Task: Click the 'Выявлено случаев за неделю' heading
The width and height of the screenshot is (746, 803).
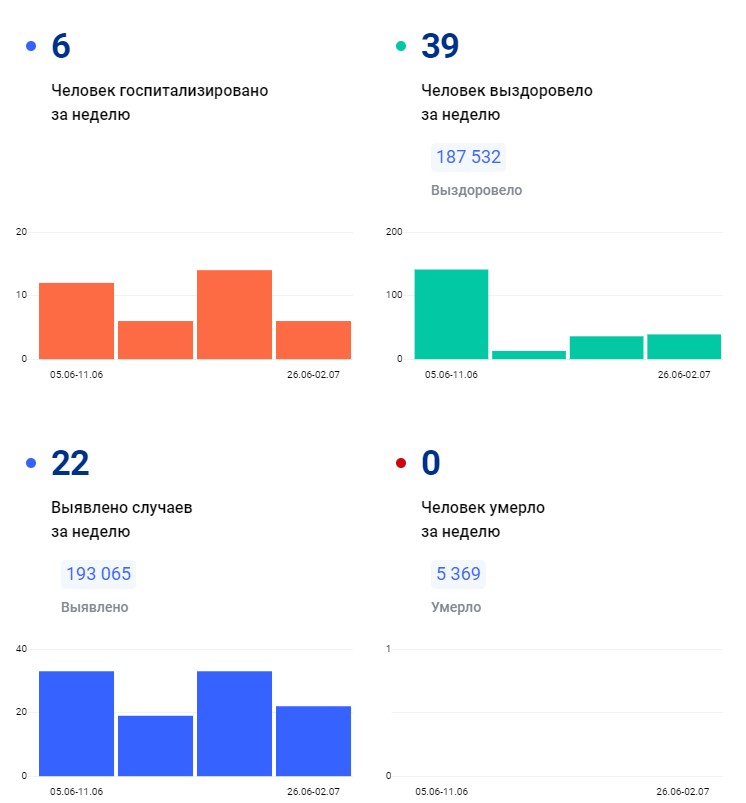Action: [122, 519]
